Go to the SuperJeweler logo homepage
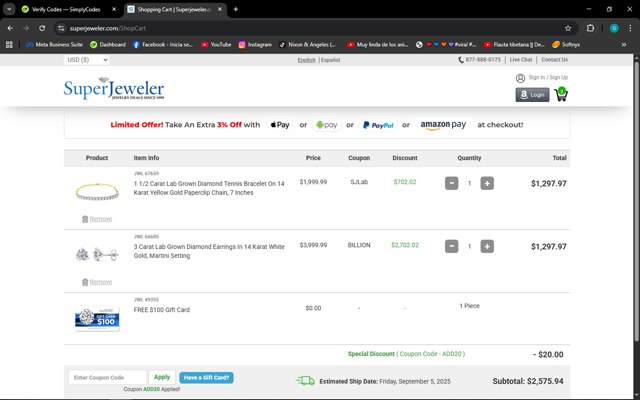 click(114, 89)
